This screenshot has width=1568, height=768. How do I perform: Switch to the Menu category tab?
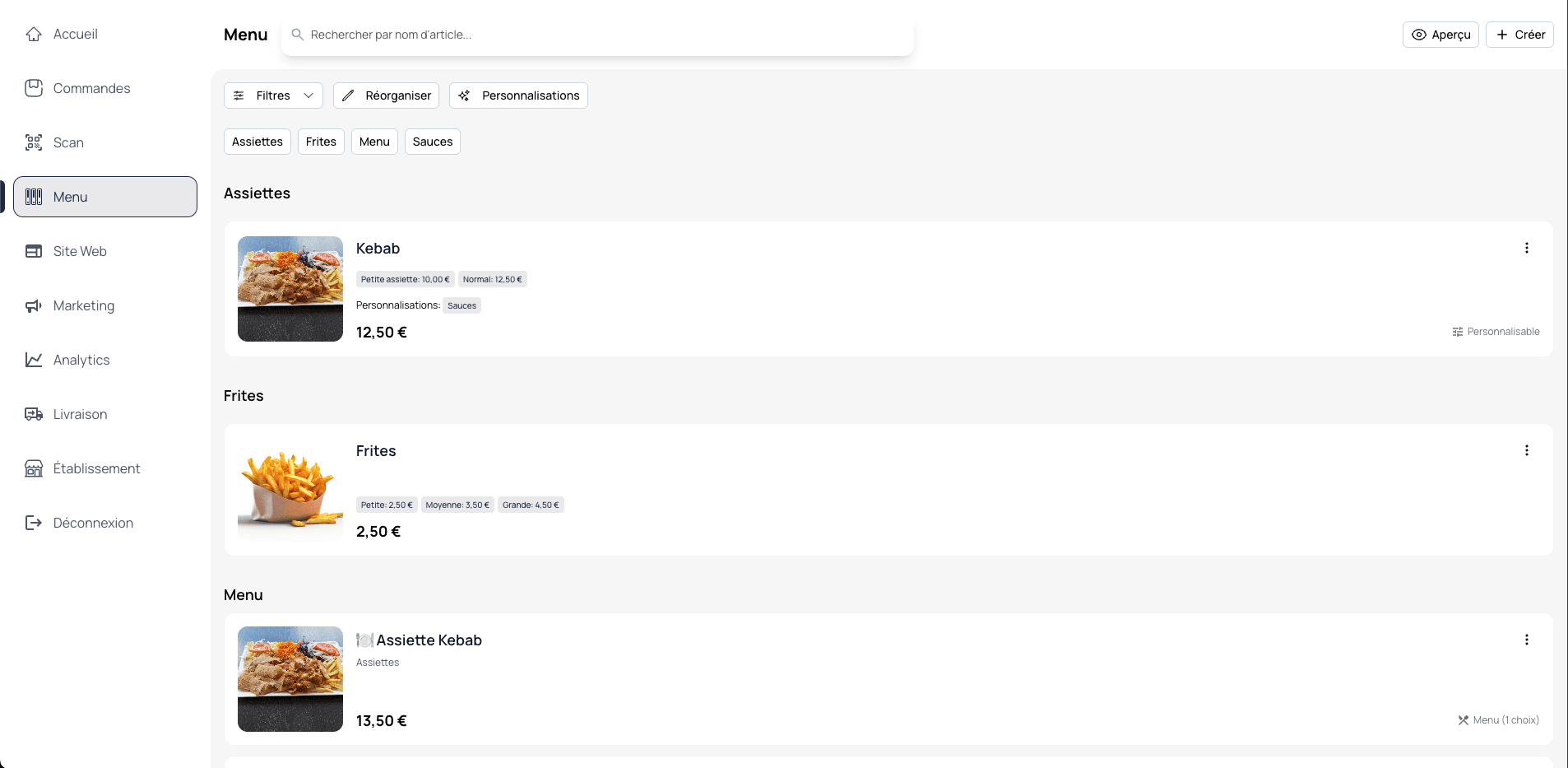[374, 142]
